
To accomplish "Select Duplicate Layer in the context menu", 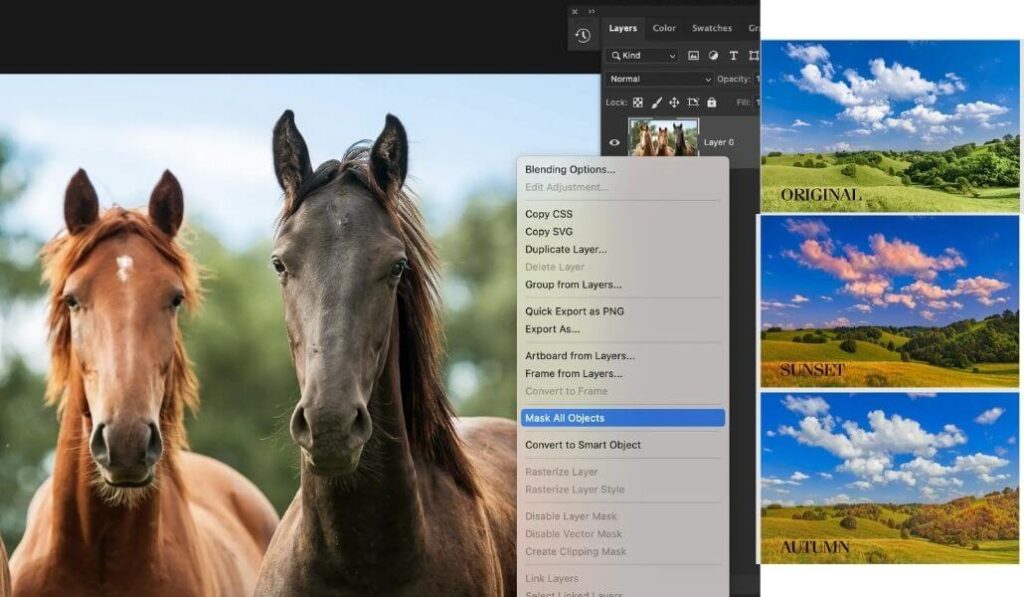I will pos(566,249).
